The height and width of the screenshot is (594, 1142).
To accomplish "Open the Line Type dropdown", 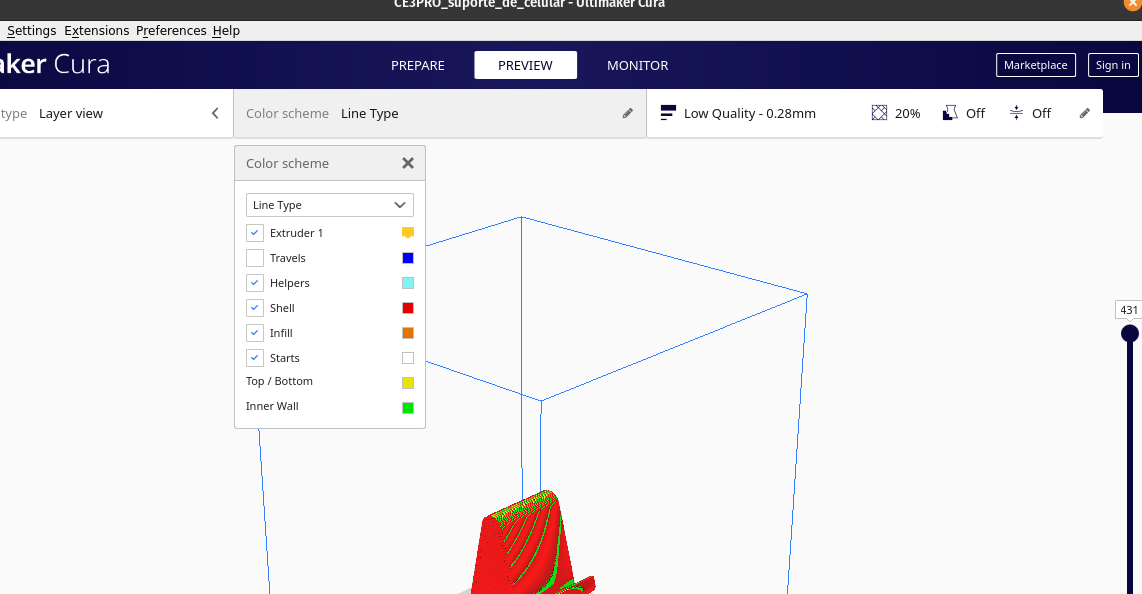I will 330,205.
